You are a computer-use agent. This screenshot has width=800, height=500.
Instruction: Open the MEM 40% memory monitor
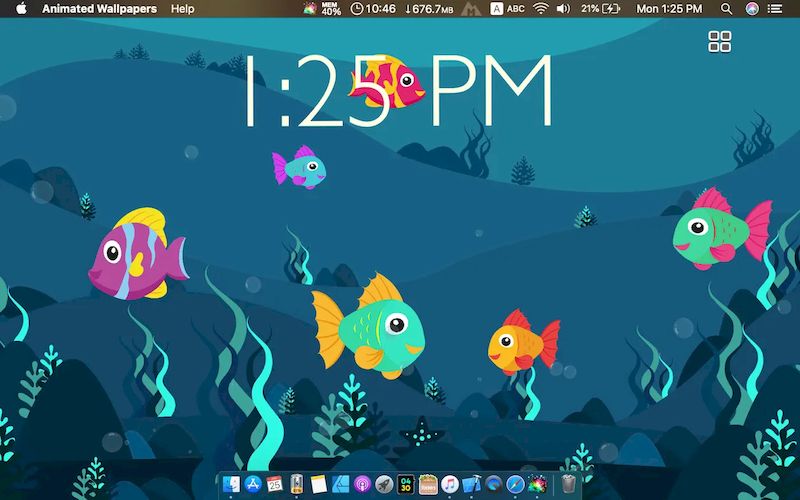point(331,8)
